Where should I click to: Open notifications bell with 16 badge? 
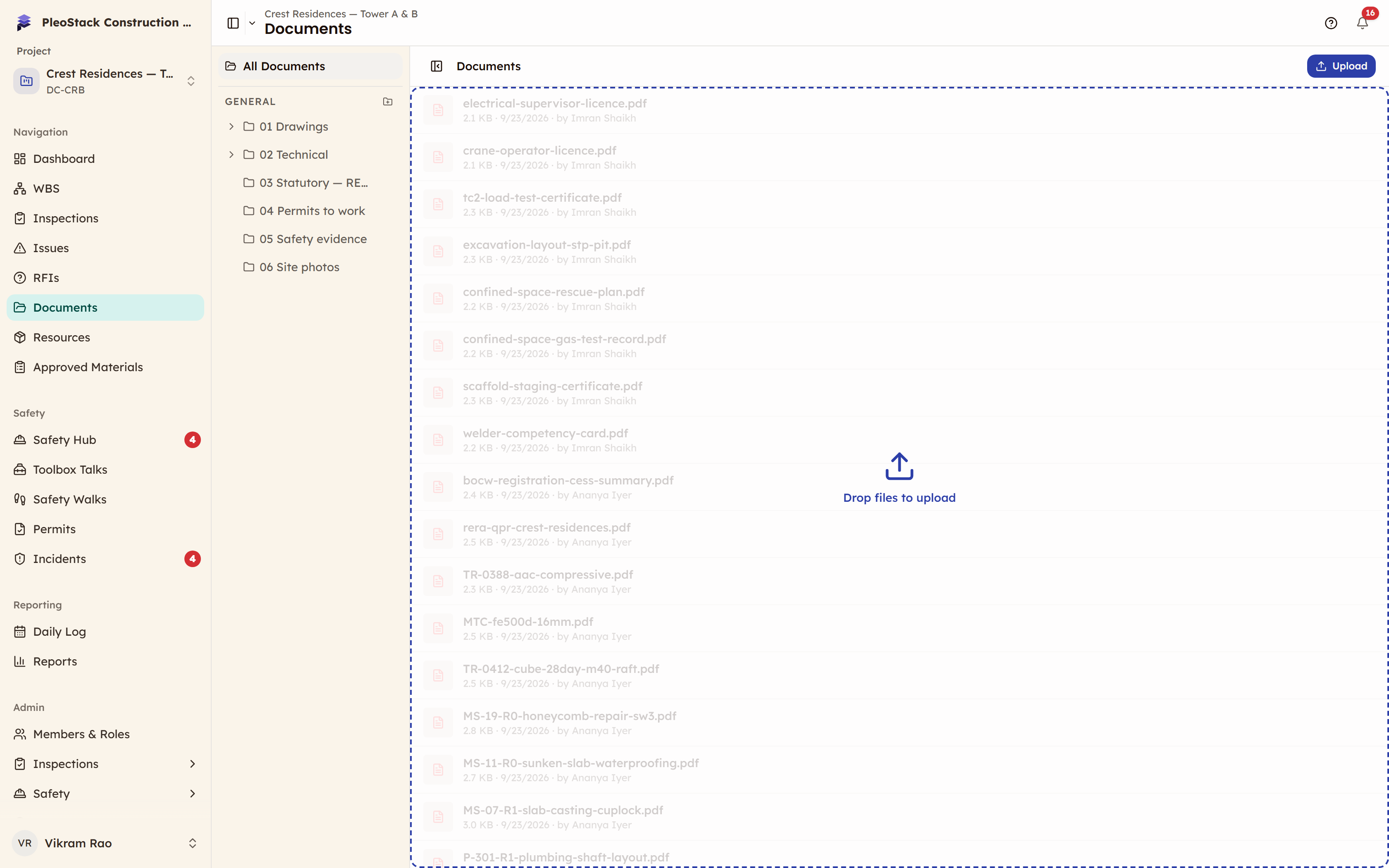click(x=1363, y=23)
